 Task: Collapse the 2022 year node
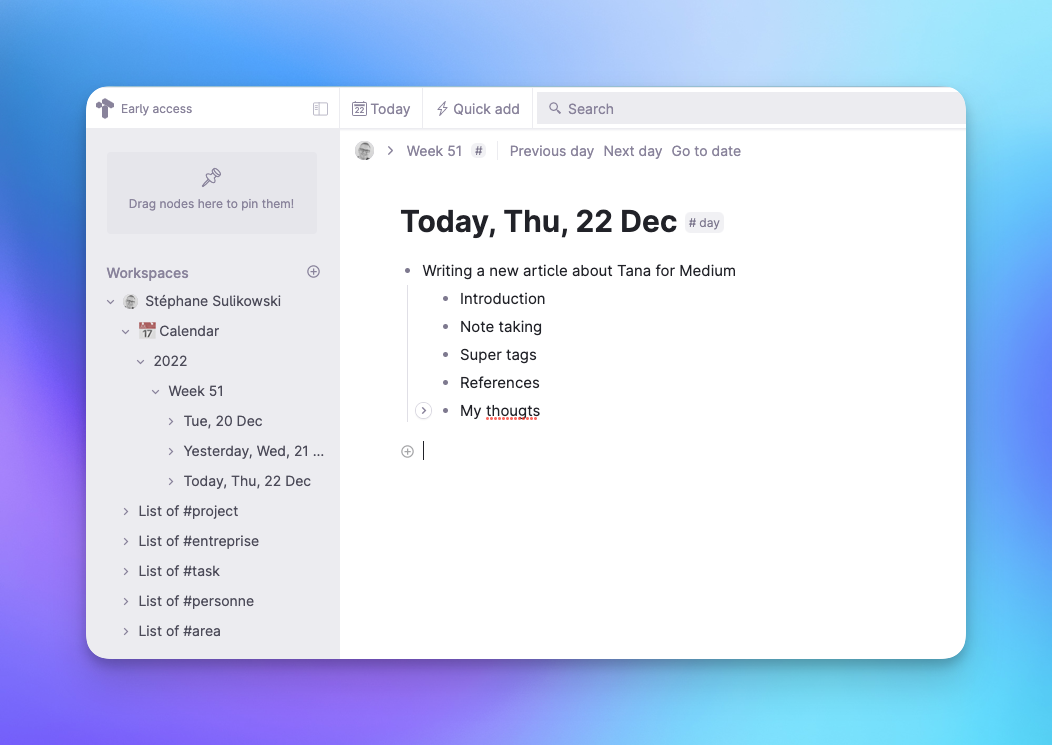[141, 361]
